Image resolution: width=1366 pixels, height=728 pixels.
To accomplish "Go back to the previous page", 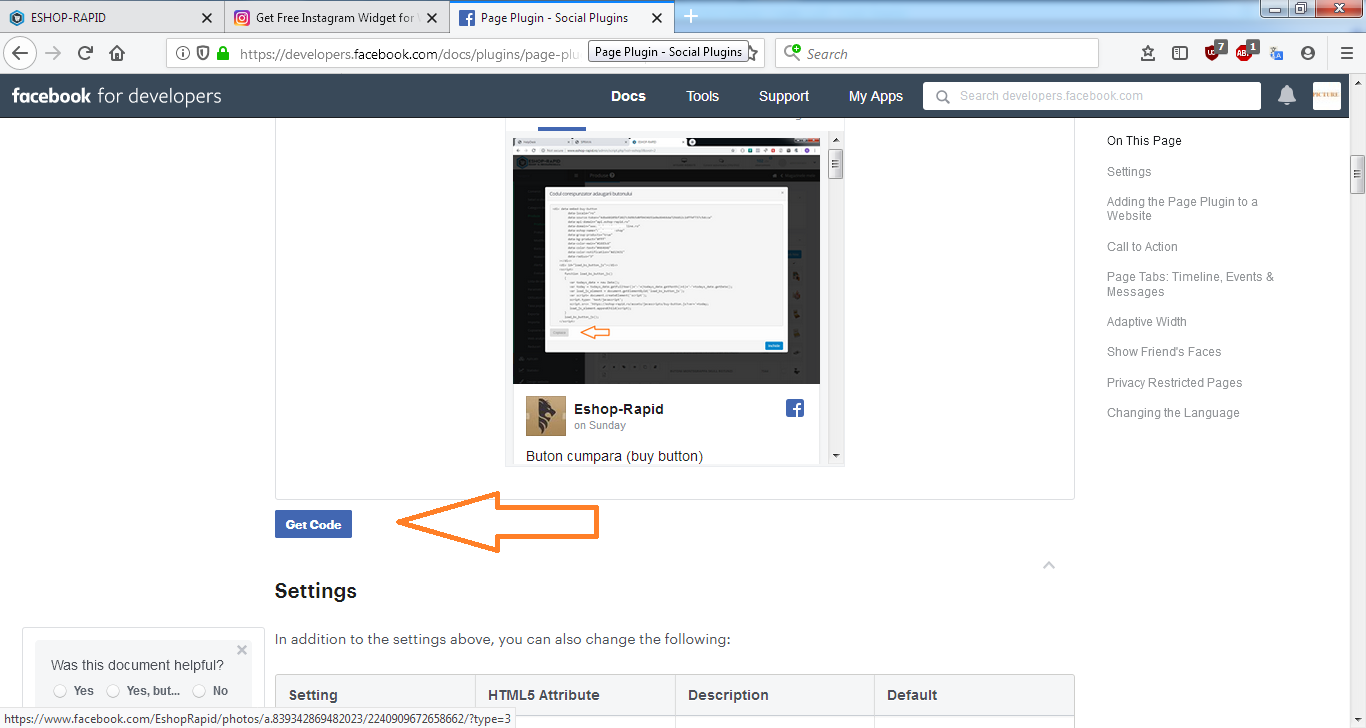I will point(21,53).
